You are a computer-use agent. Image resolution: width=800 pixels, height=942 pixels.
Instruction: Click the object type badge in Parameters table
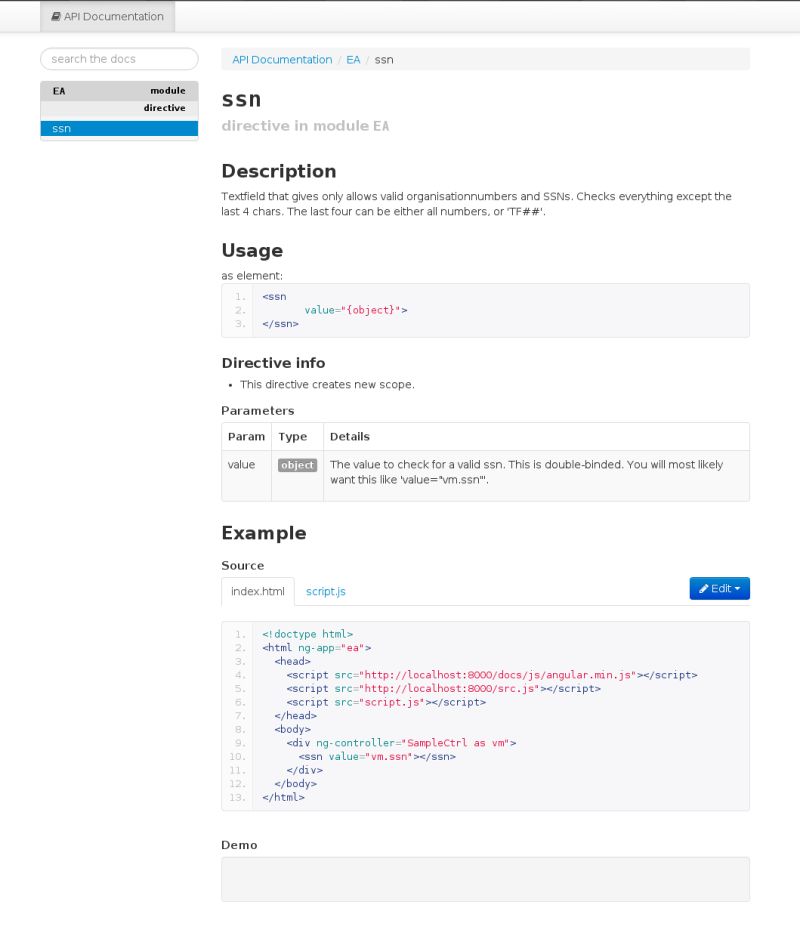coord(297,464)
